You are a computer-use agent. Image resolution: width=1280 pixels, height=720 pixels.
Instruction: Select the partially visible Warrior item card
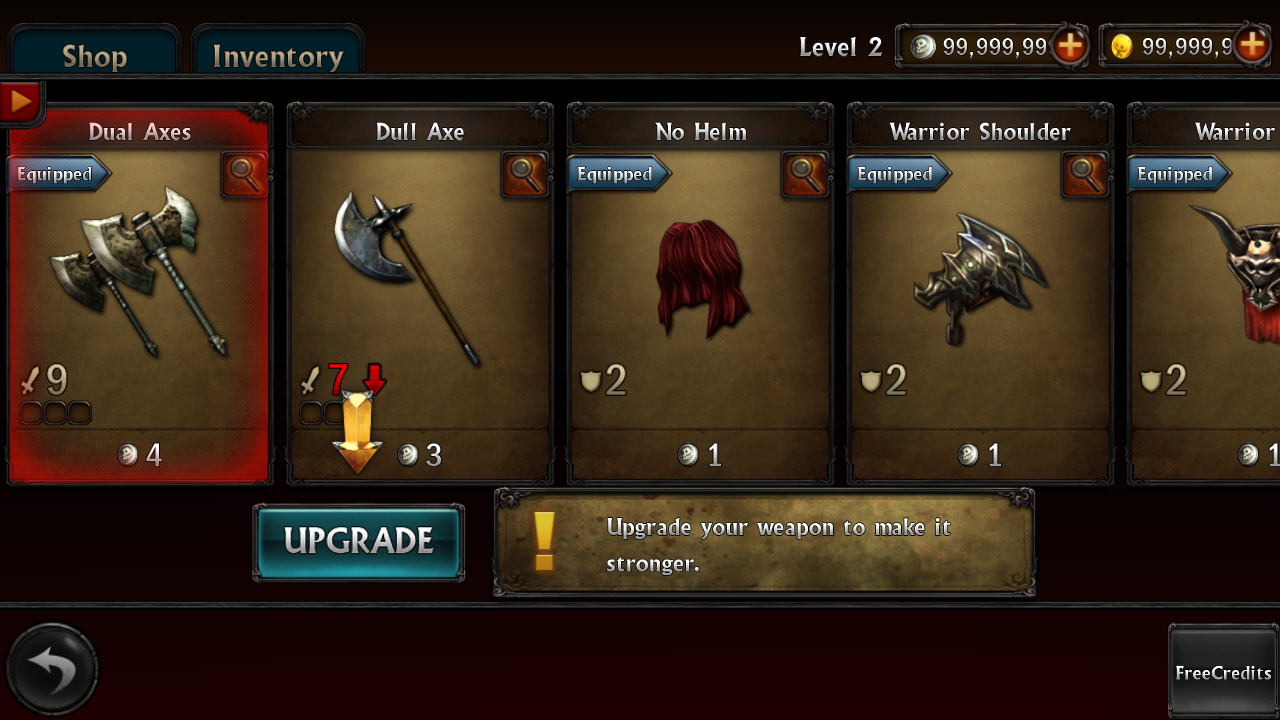point(1204,294)
